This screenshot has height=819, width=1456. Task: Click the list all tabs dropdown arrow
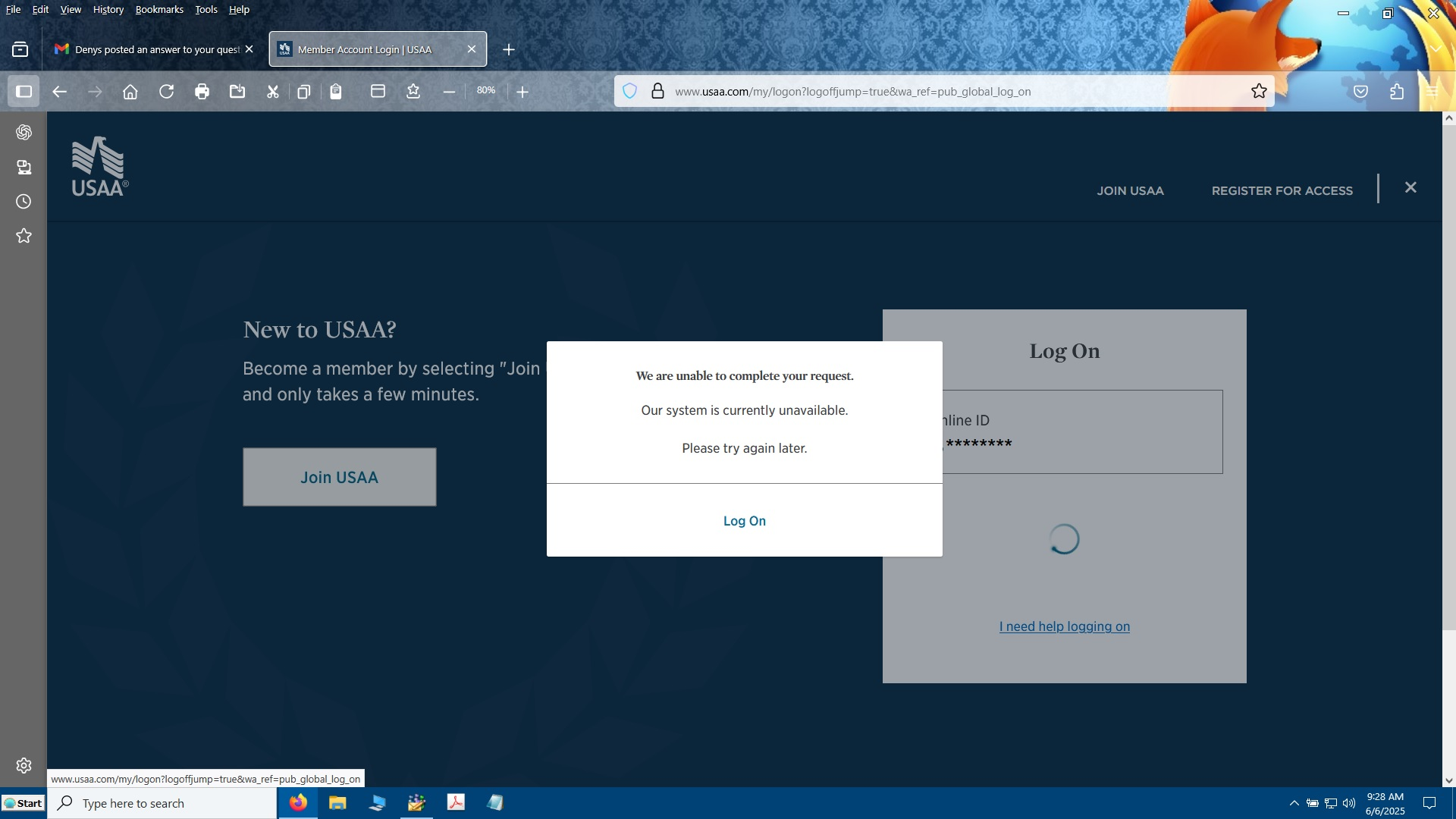[1436, 49]
